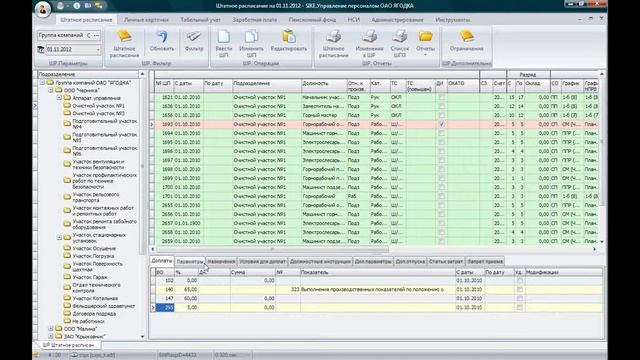The height and width of the screenshot is (360, 640).
Task: Open the Список ШПЗ report icon
Action: [x=400, y=36]
